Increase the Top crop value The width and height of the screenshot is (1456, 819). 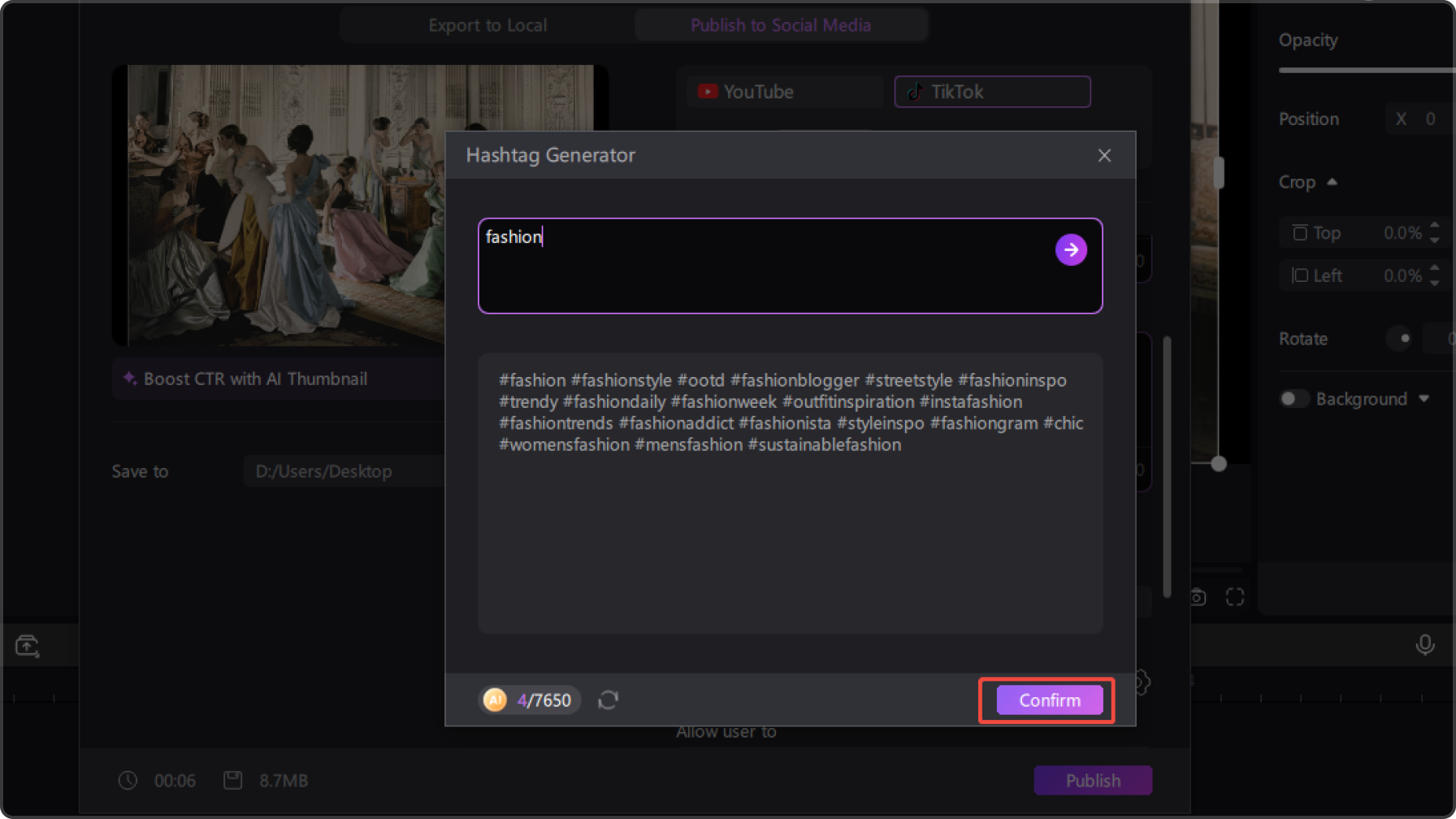point(1435,227)
